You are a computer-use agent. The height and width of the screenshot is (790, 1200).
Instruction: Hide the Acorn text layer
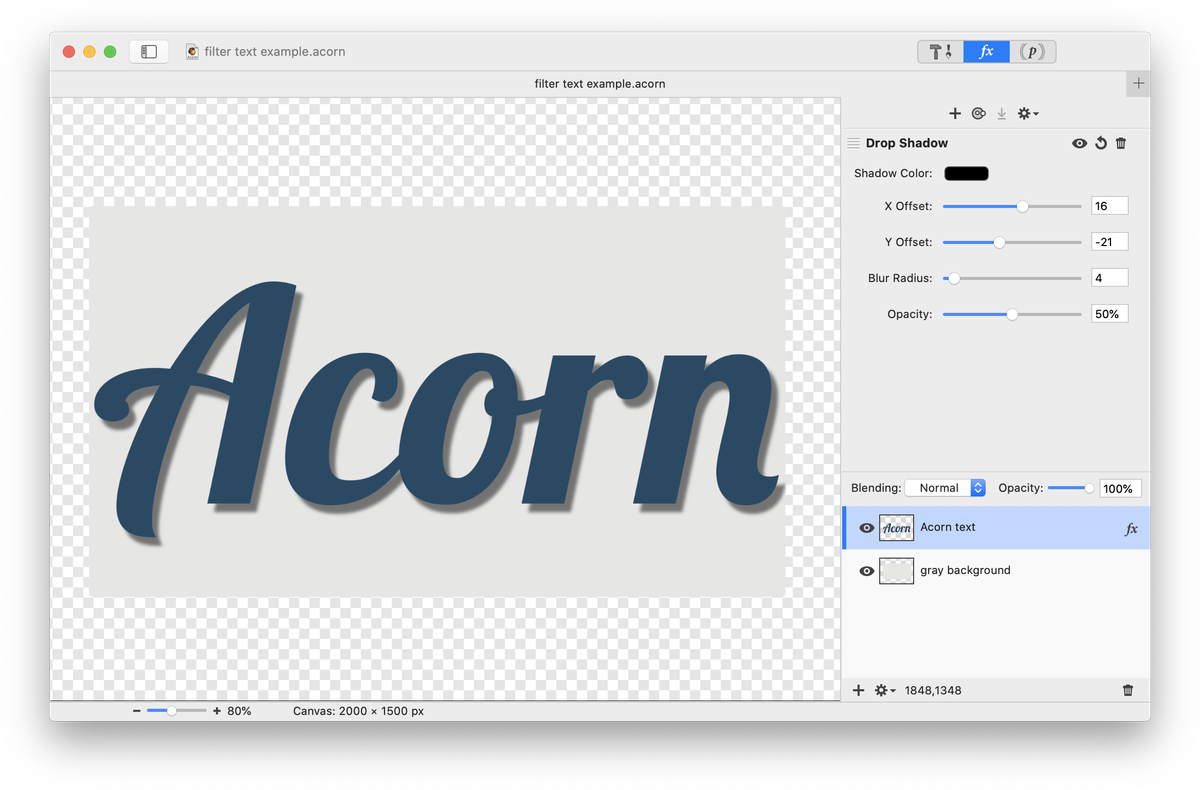pos(867,528)
